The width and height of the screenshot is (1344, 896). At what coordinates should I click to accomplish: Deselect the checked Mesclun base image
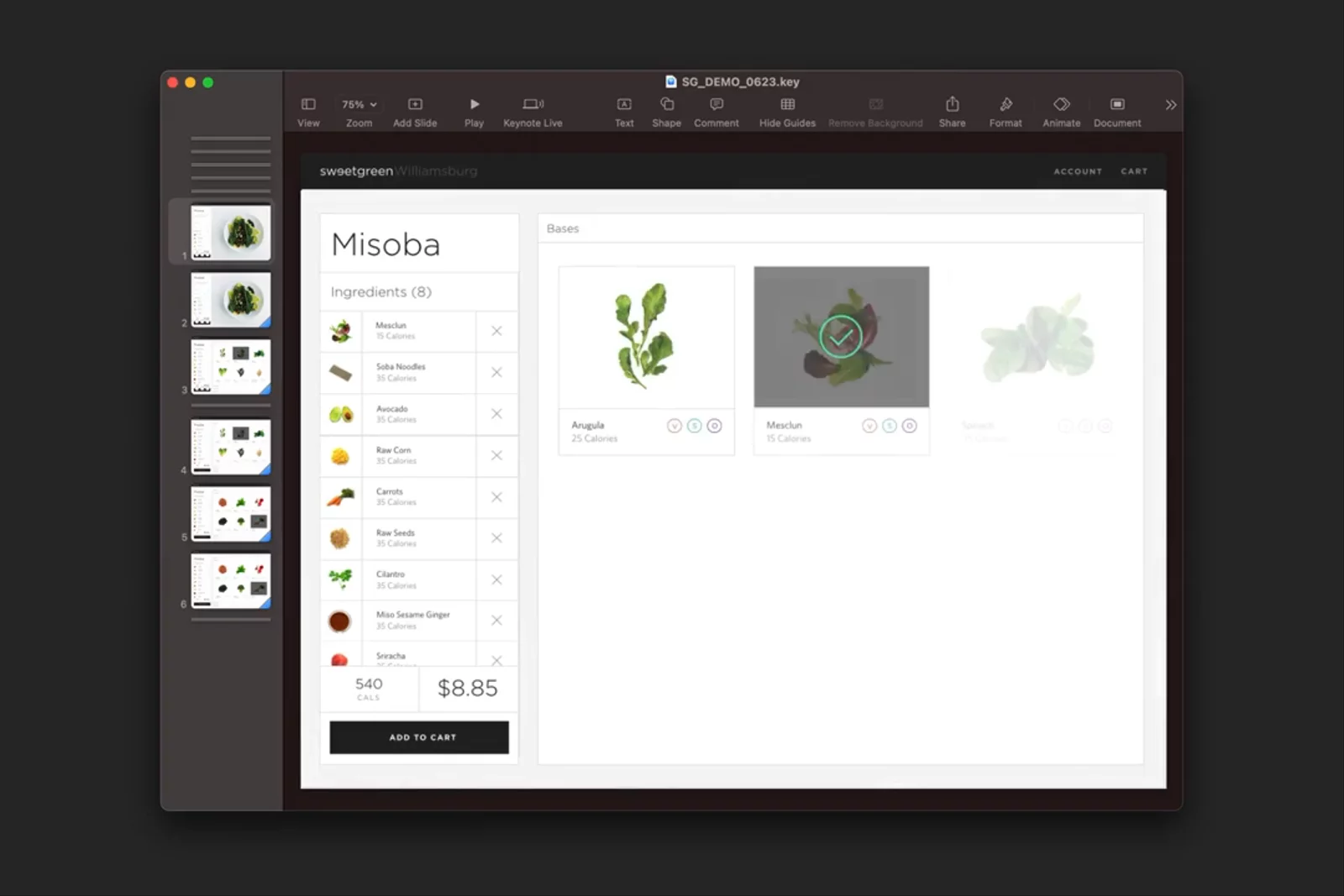[x=841, y=337]
